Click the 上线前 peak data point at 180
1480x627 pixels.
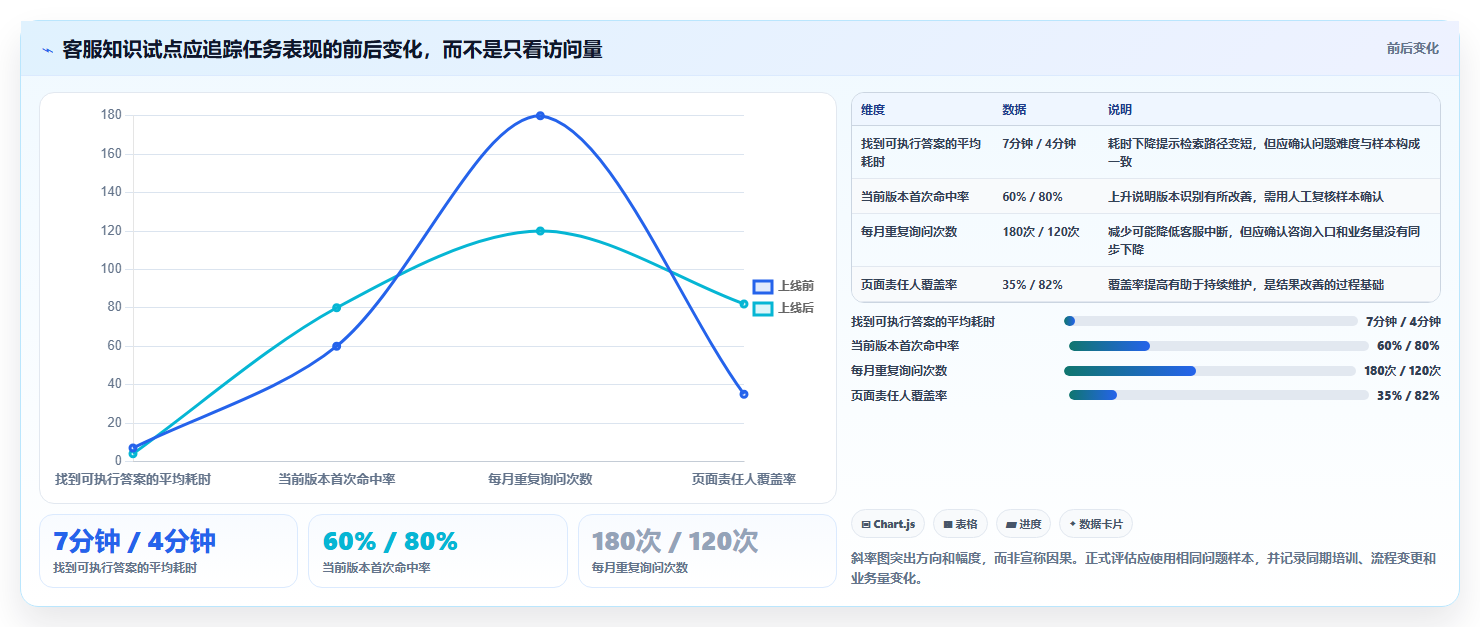(540, 116)
